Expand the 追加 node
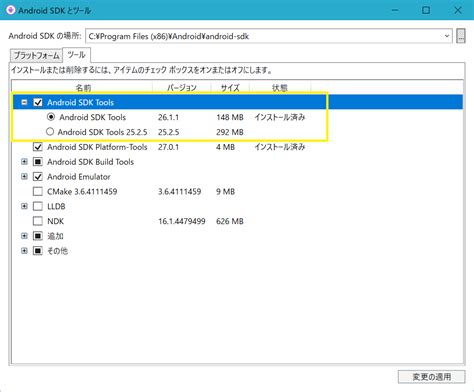Screen dimensions: 474x392 click(x=24, y=236)
